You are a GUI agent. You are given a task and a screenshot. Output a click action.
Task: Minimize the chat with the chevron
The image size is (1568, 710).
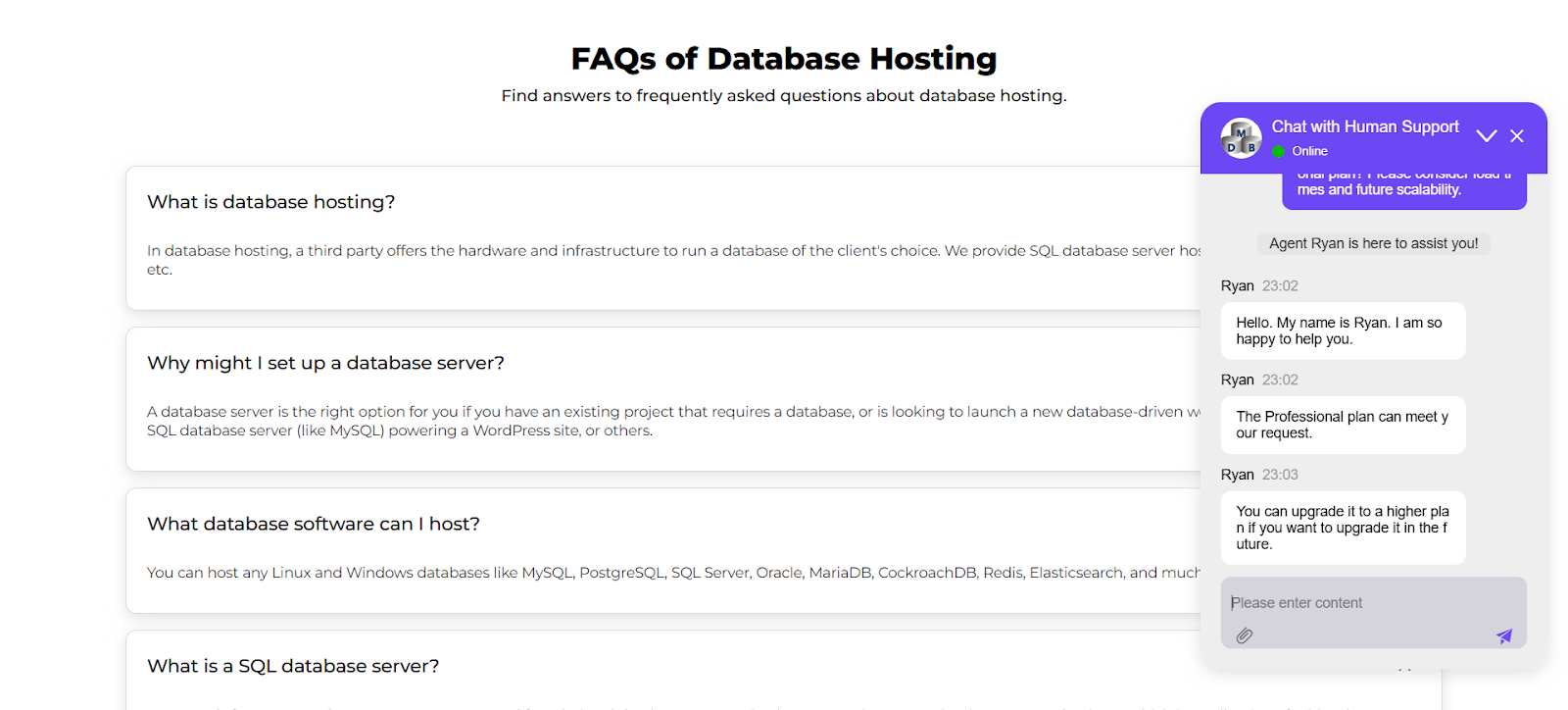(x=1487, y=136)
